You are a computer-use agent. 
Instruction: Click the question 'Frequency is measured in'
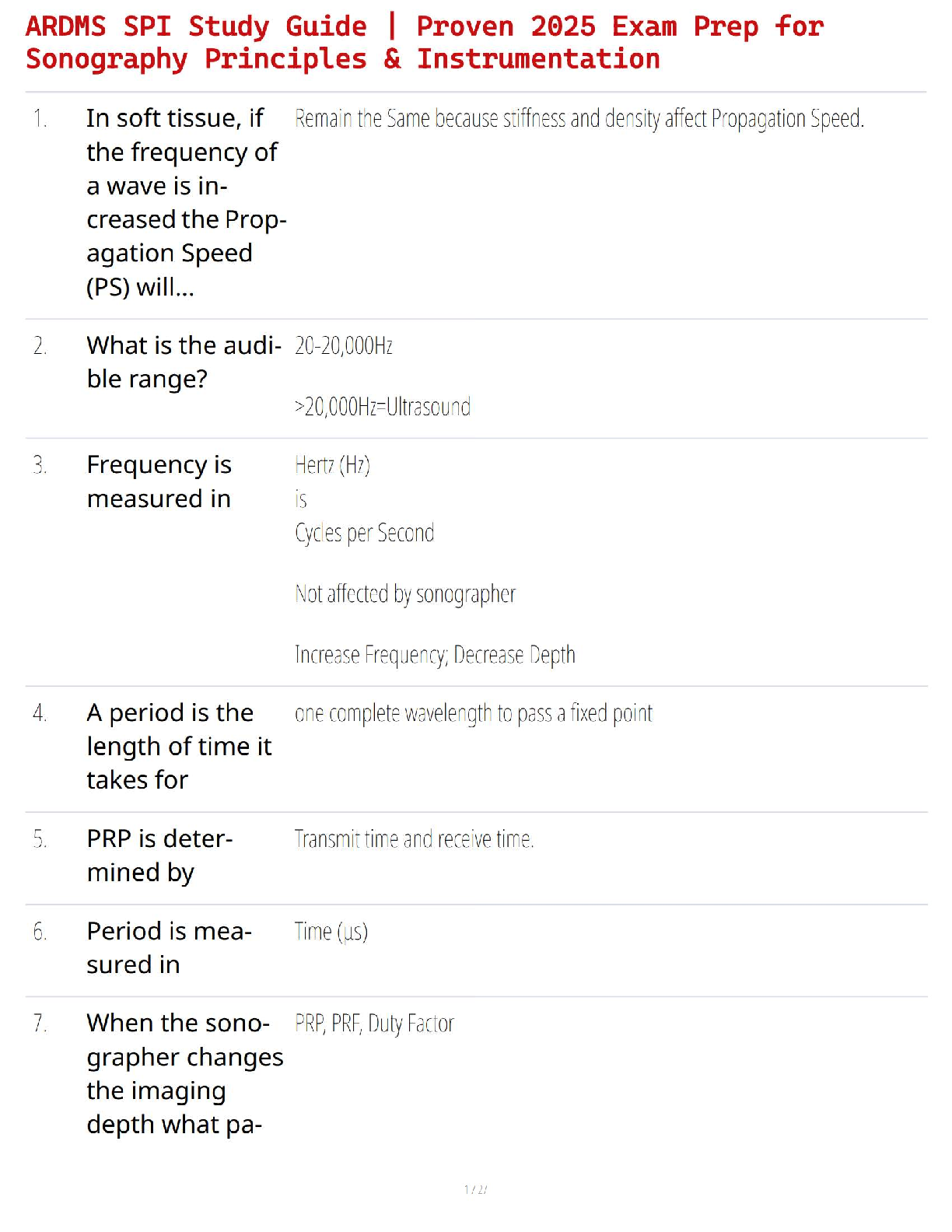pyautogui.click(x=159, y=481)
